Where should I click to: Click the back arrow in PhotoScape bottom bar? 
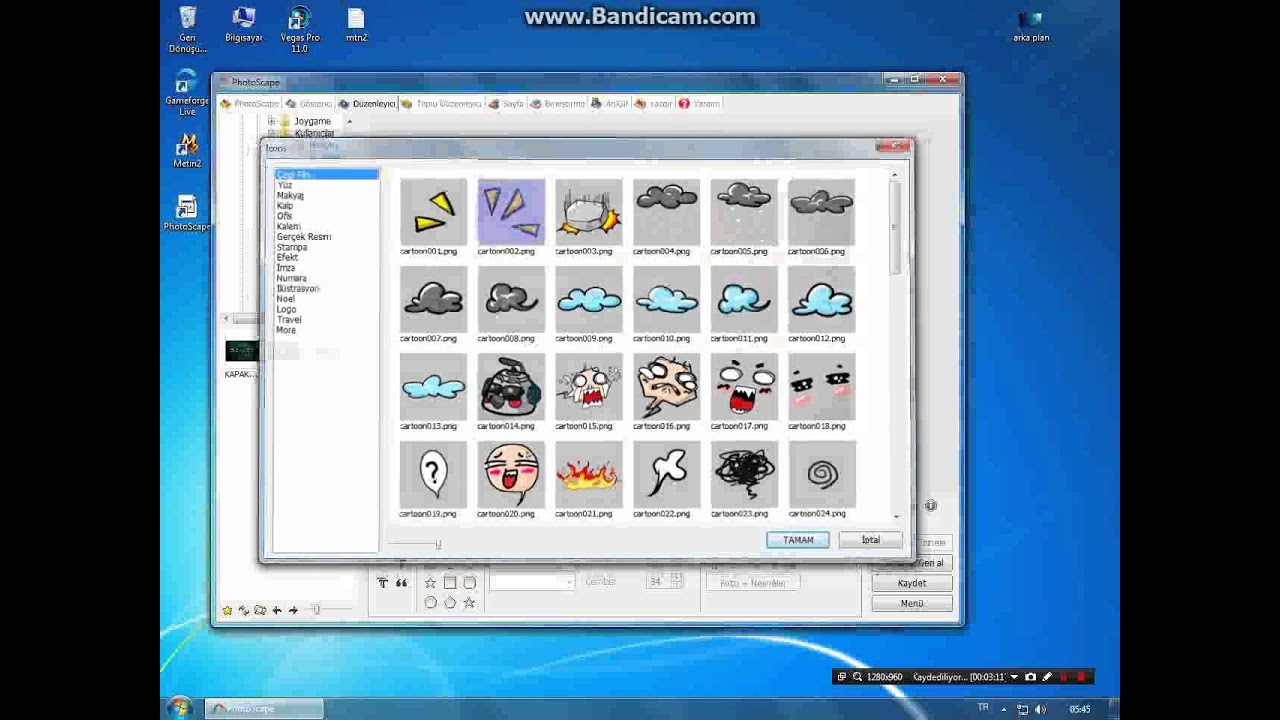click(277, 610)
